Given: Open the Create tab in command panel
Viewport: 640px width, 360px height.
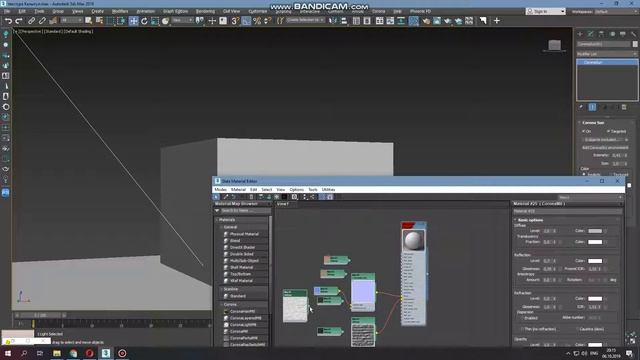Looking at the screenshot, I should (580, 34).
